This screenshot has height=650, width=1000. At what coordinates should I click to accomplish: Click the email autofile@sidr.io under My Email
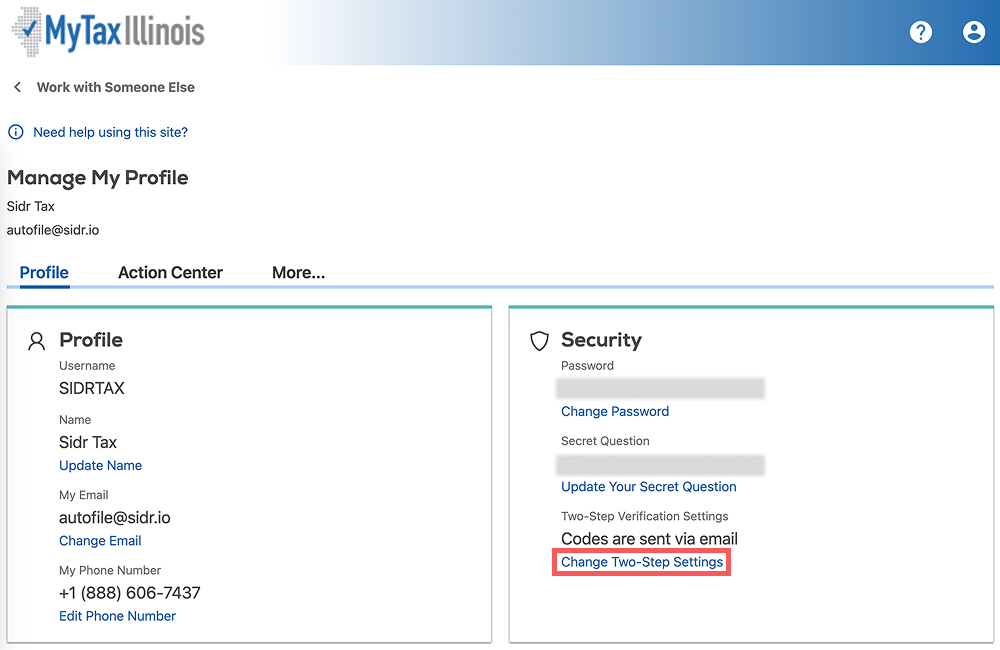pos(115,517)
